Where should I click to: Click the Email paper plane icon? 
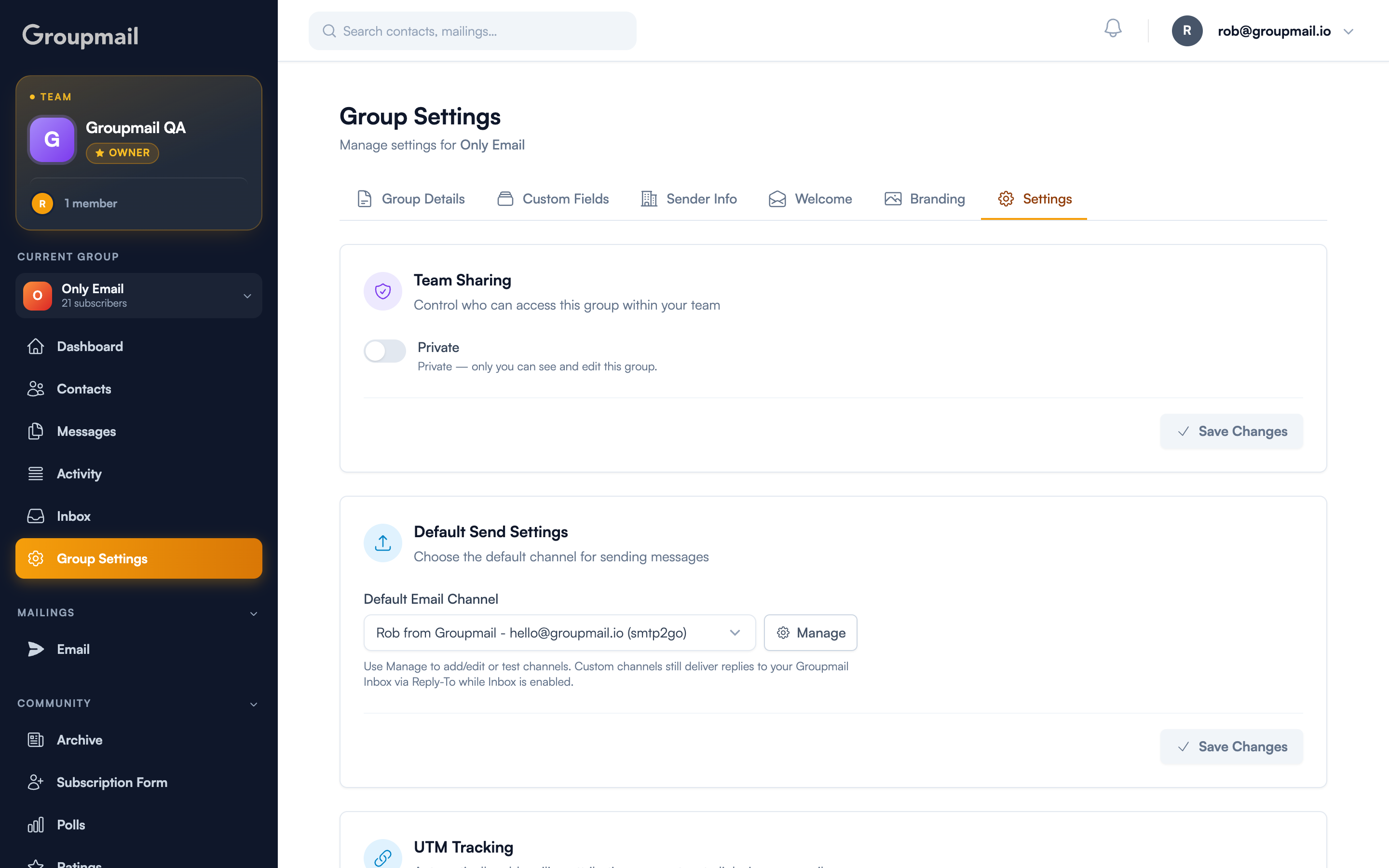36,649
